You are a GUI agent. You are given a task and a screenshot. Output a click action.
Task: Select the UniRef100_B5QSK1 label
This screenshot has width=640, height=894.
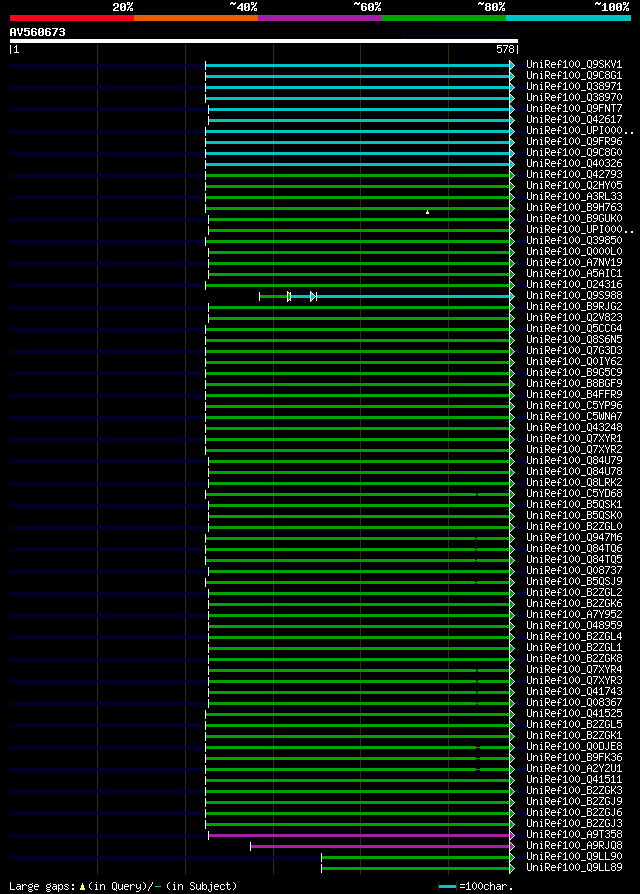574,505
